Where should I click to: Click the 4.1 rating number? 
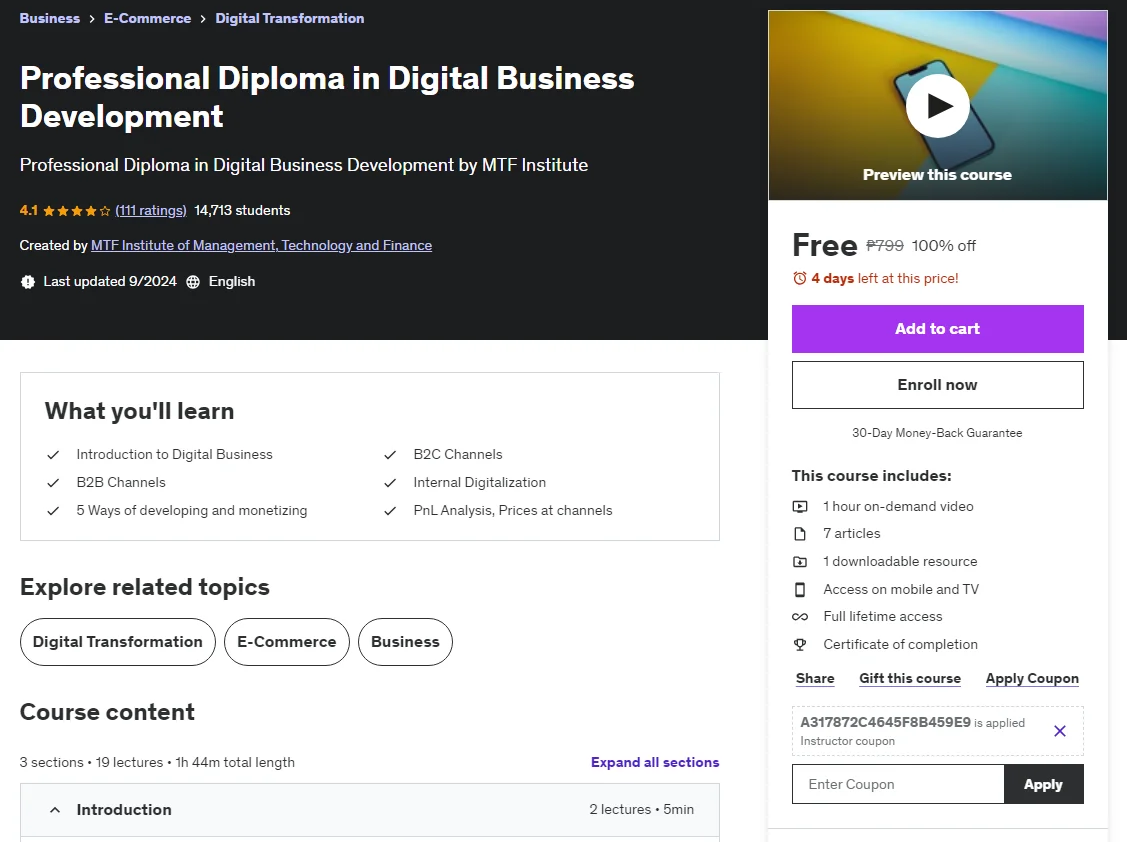click(x=29, y=211)
